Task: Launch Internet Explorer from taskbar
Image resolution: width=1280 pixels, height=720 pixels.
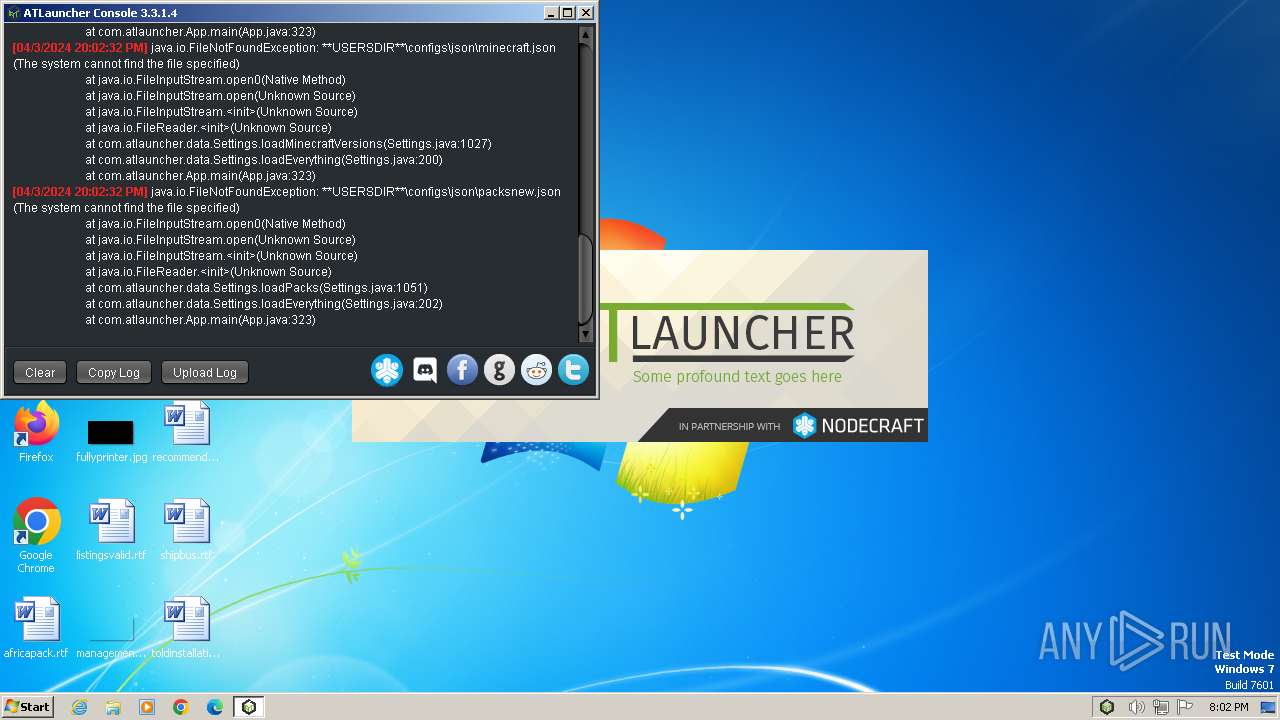Action: click(79, 707)
